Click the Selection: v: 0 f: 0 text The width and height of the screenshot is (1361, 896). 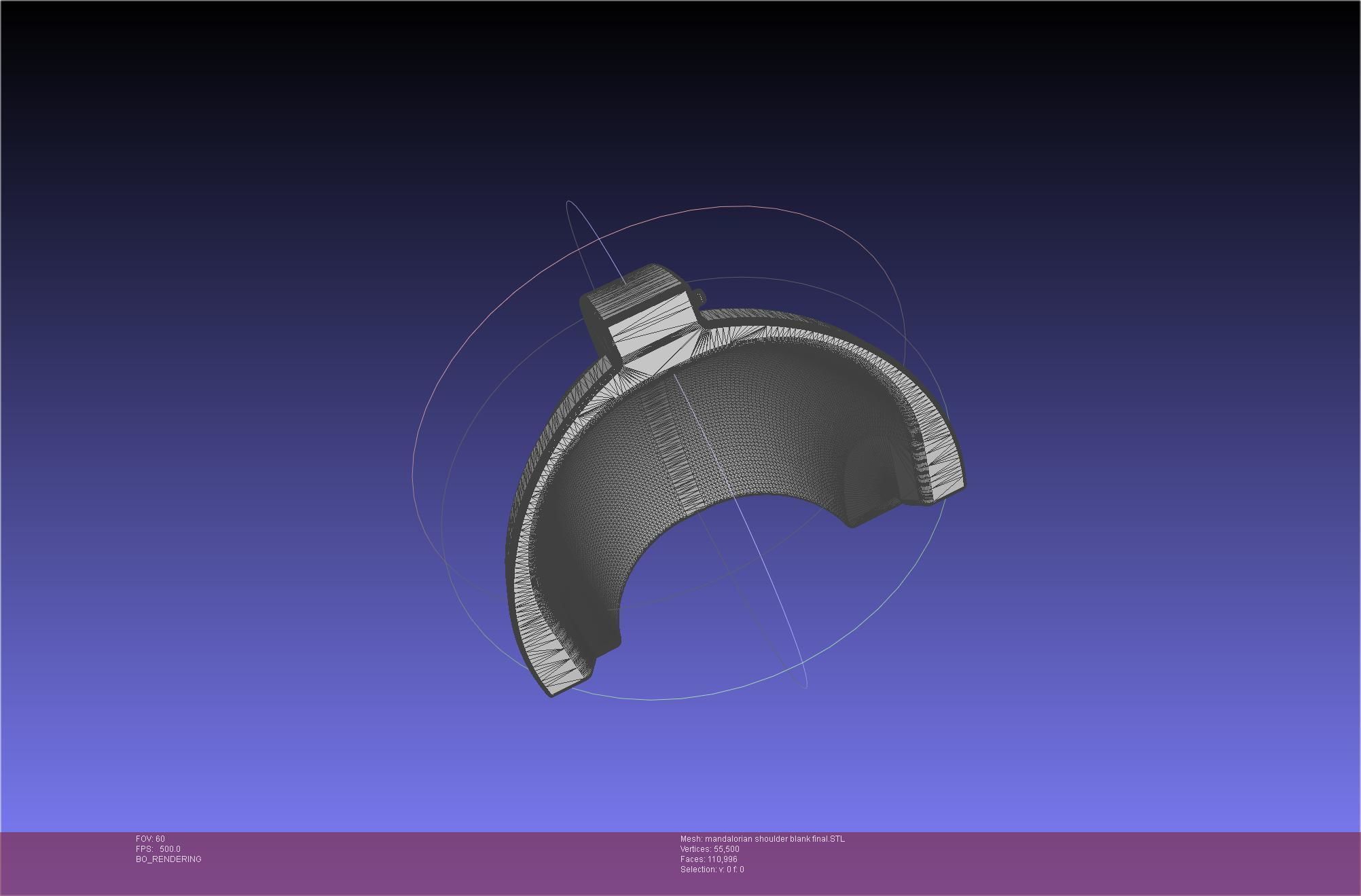712,870
